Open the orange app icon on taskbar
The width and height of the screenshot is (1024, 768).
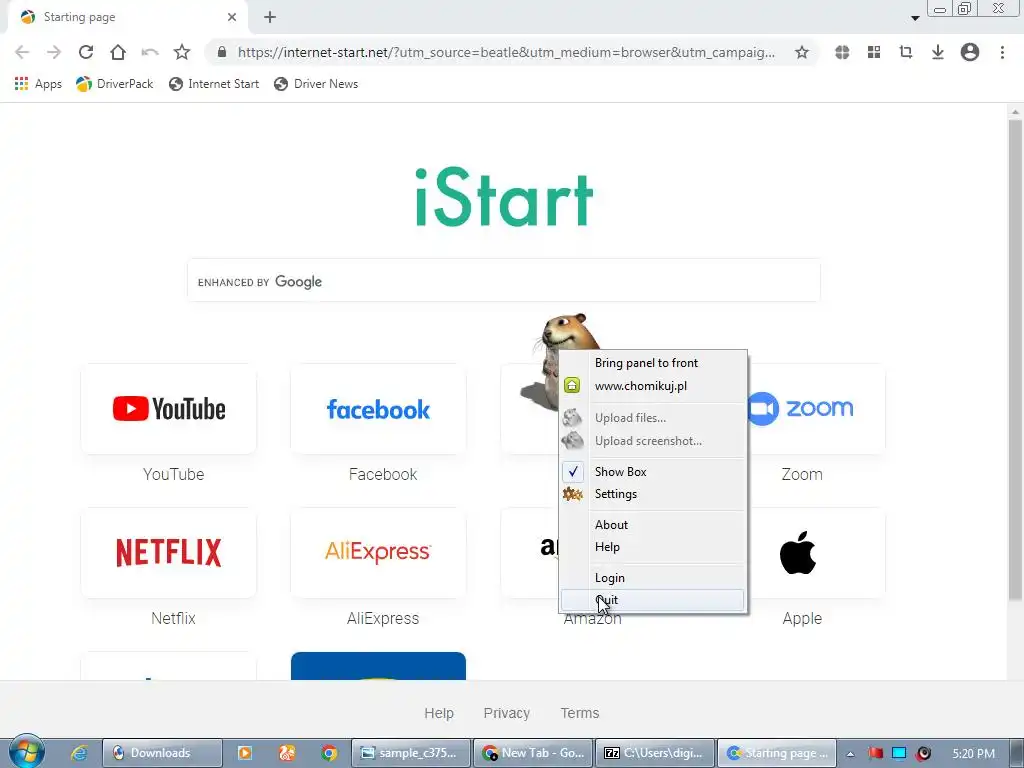287,753
